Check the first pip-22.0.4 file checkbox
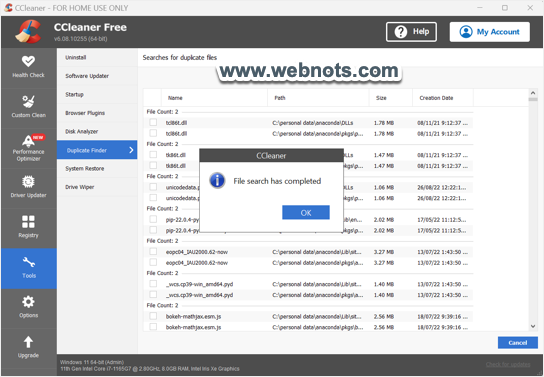This screenshot has height=377, width=544. 153,219
